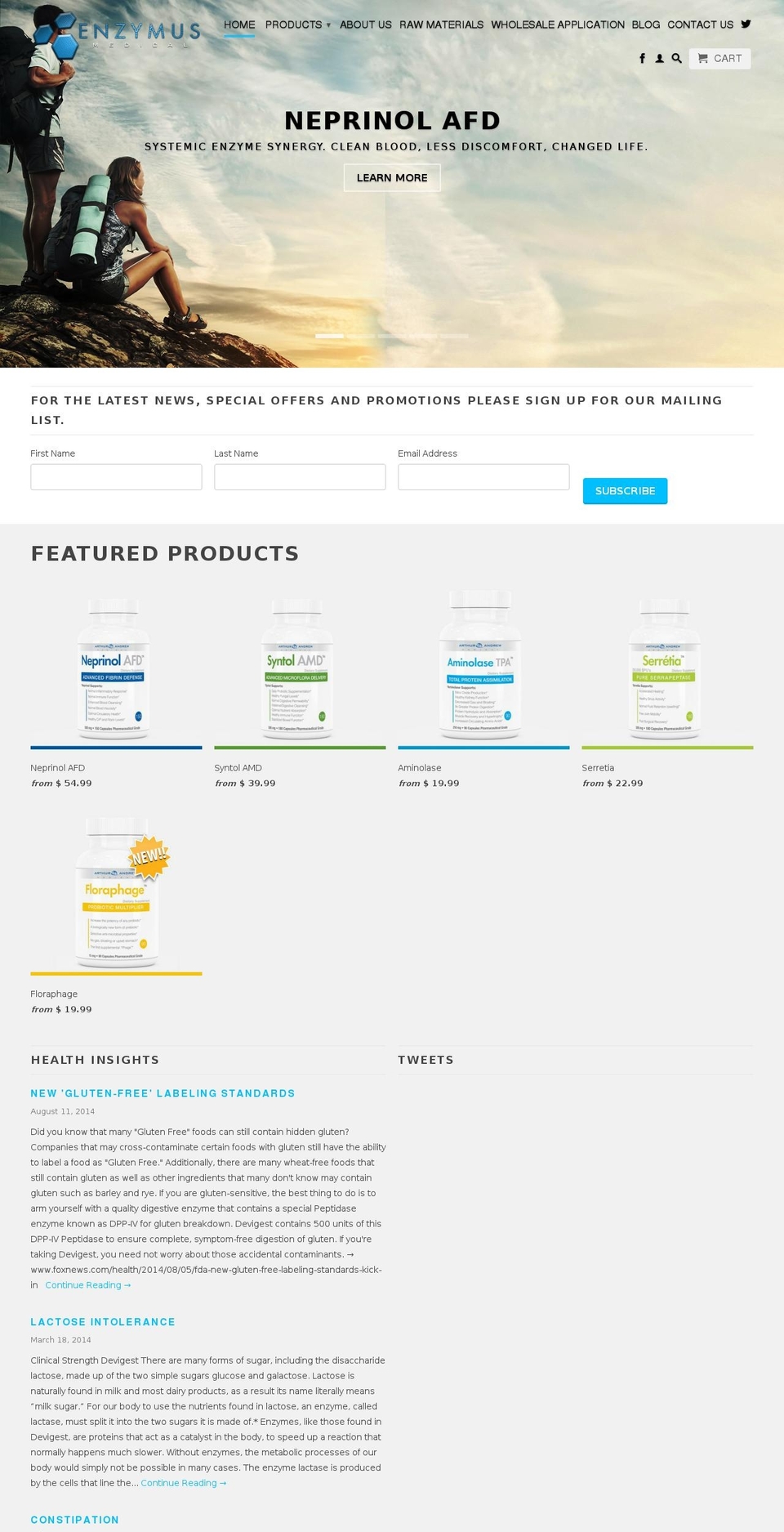Open the PRODUCTS dropdown menu
Image resolution: width=784 pixels, height=1532 pixels.
(x=296, y=25)
